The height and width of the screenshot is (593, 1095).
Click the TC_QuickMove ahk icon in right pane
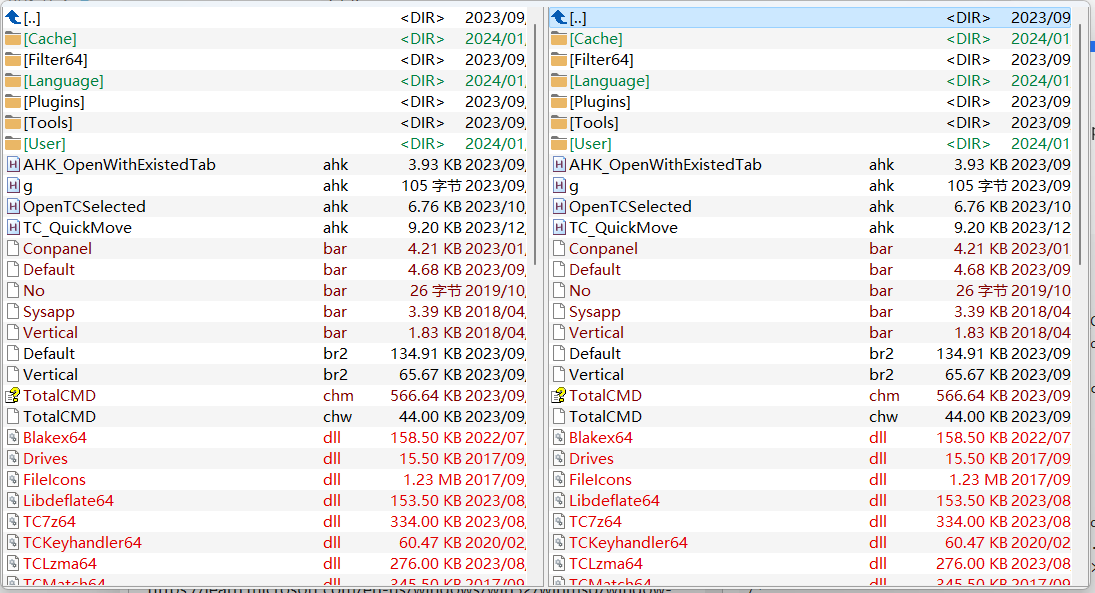pos(559,227)
